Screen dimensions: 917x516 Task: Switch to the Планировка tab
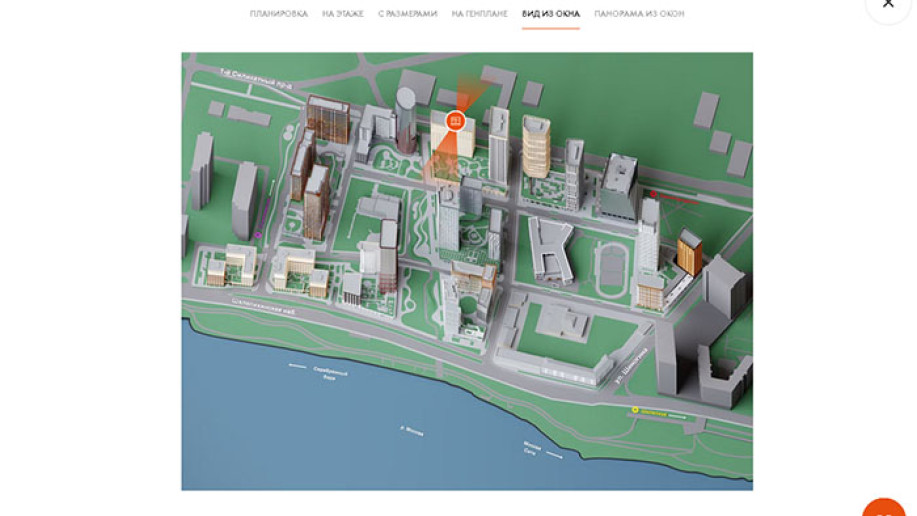(x=278, y=14)
